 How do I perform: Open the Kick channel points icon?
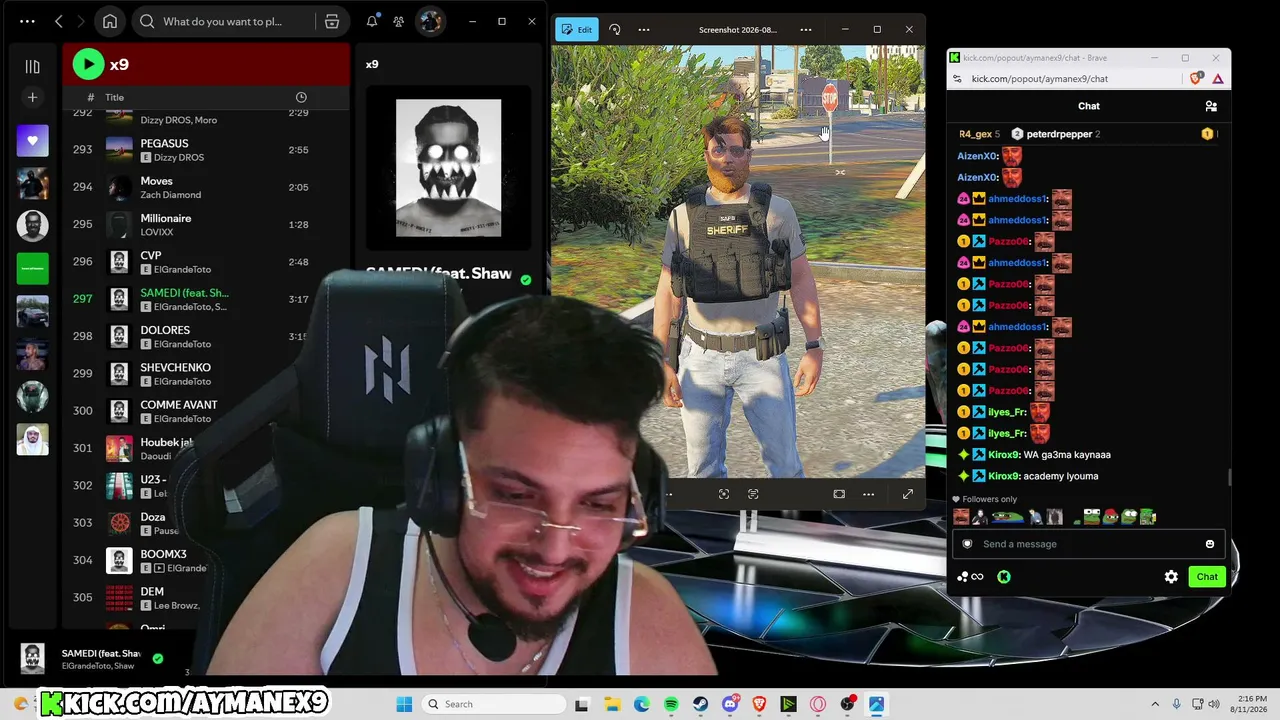tap(970, 577)
